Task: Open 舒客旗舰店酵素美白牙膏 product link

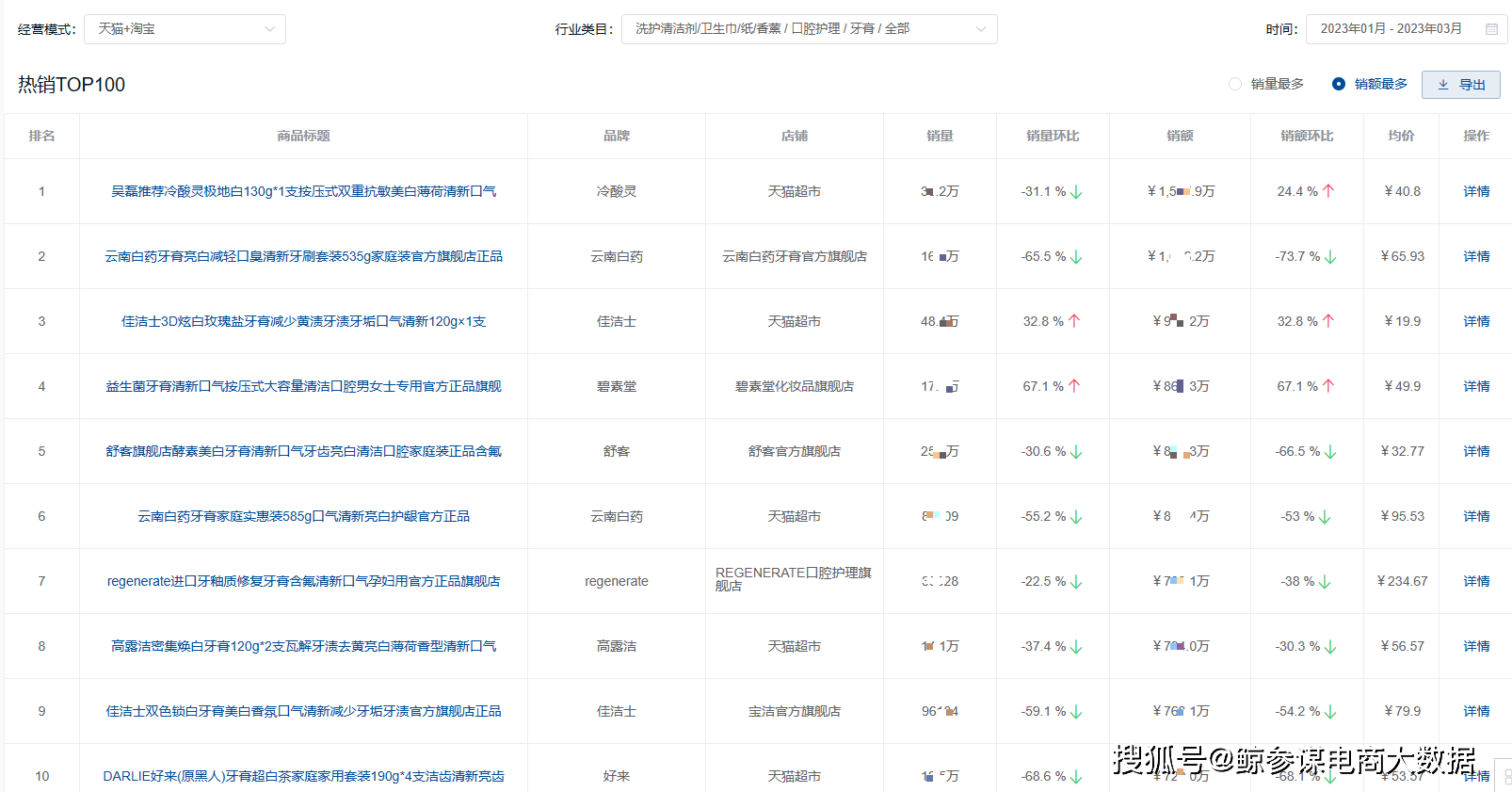Action: (303, 451)
